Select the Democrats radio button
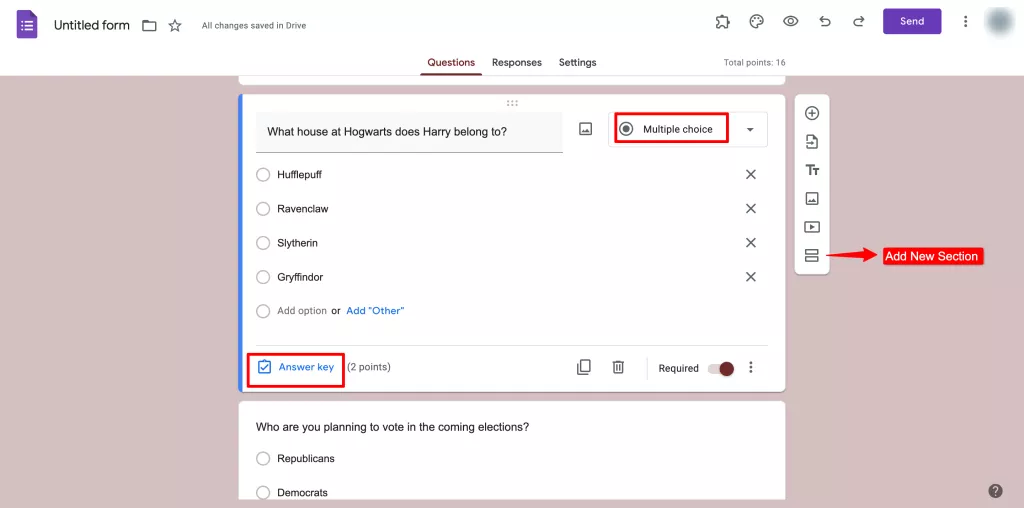1024x508 pixels. [x=263, y=492]
